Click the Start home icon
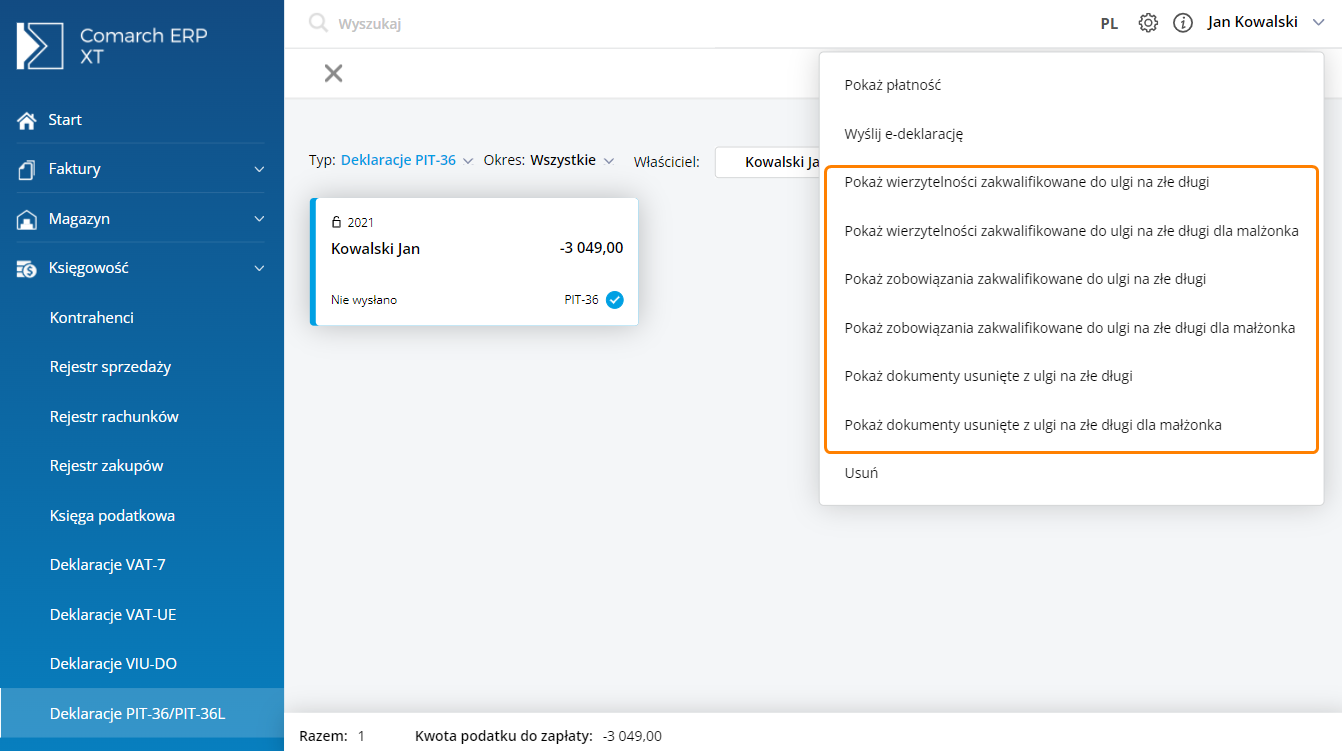This screenshot has height=751, width=1342. click(x=27, y=120)
